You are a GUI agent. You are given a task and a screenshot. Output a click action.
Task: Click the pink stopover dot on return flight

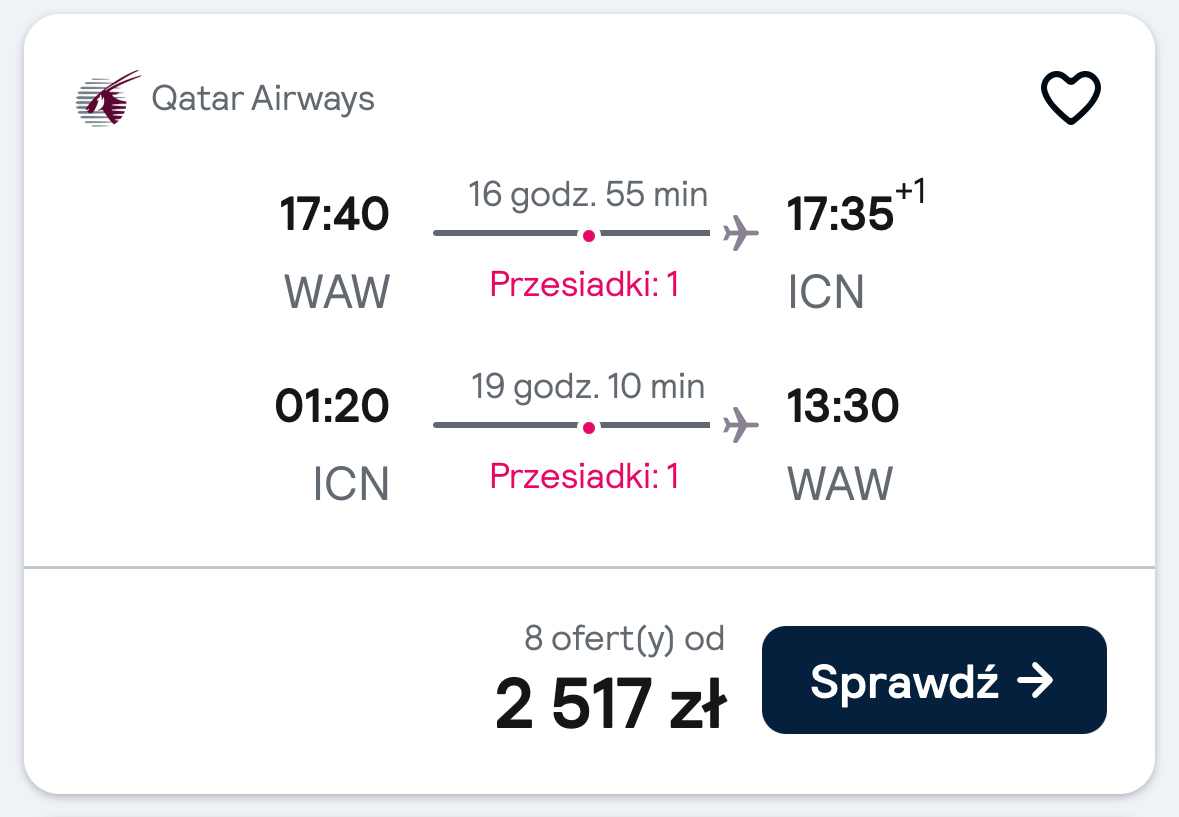[x=589, y=428]
